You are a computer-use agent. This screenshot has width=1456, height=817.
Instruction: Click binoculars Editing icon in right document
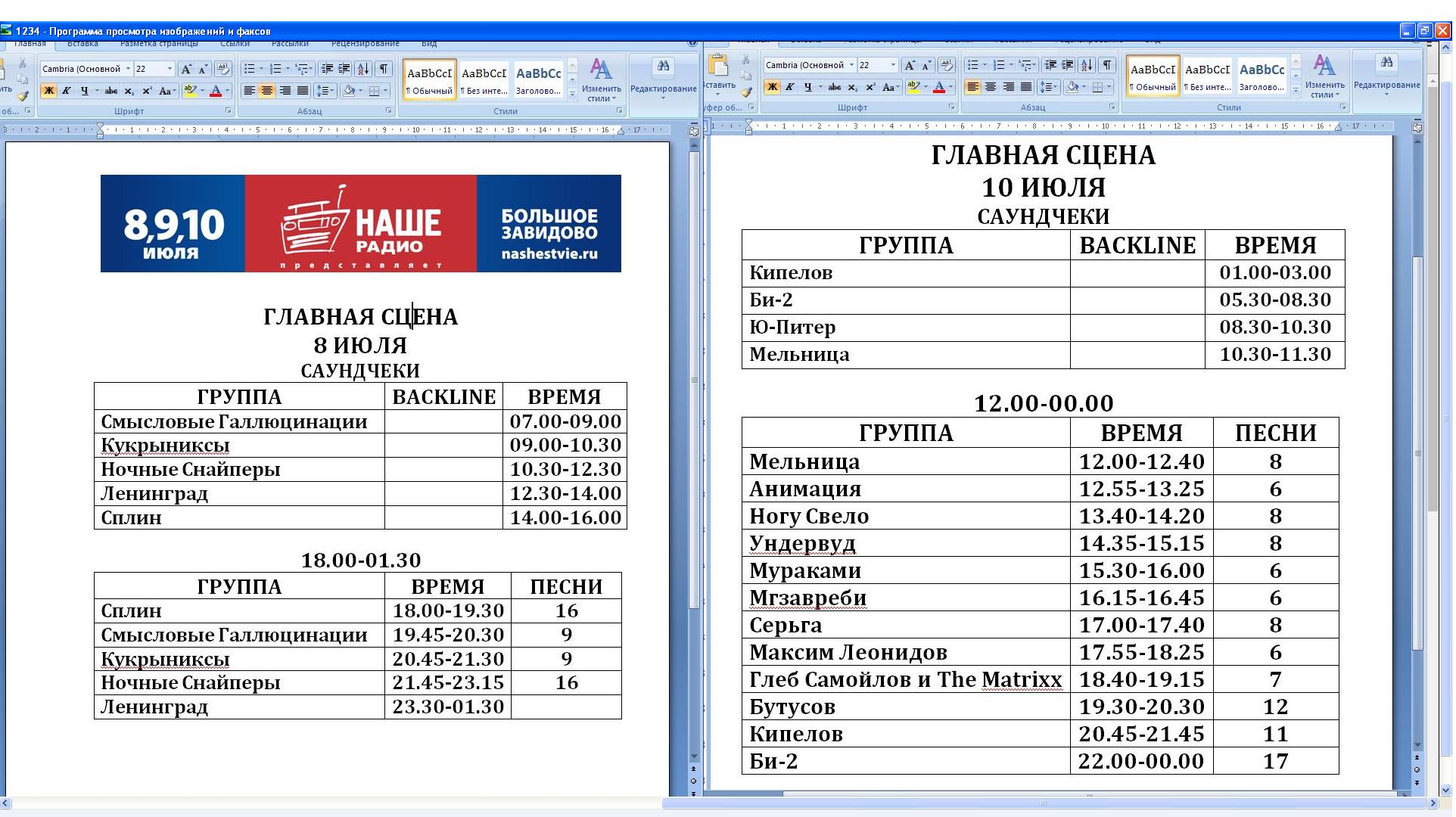coord(1386,64)
